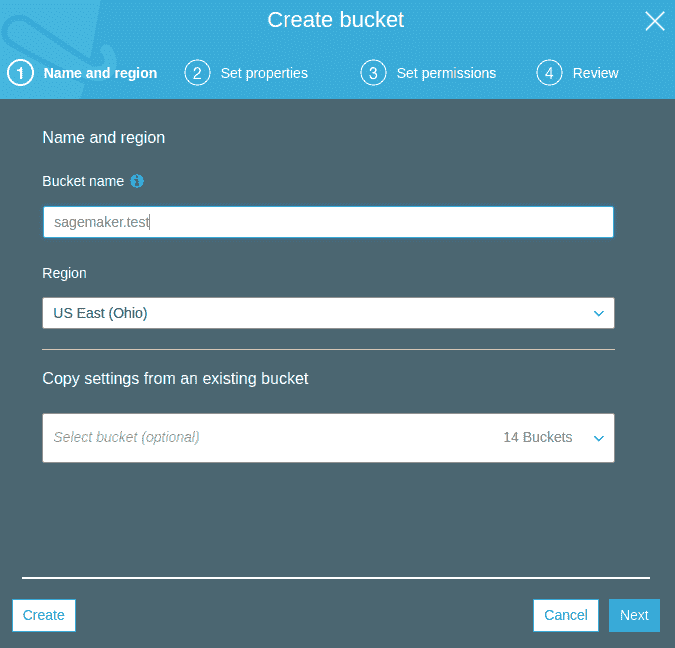Image resolution: width=675 pixels, height=648 pixels.
Task: Go to the Set permissions step
Action: coord(446,73)
